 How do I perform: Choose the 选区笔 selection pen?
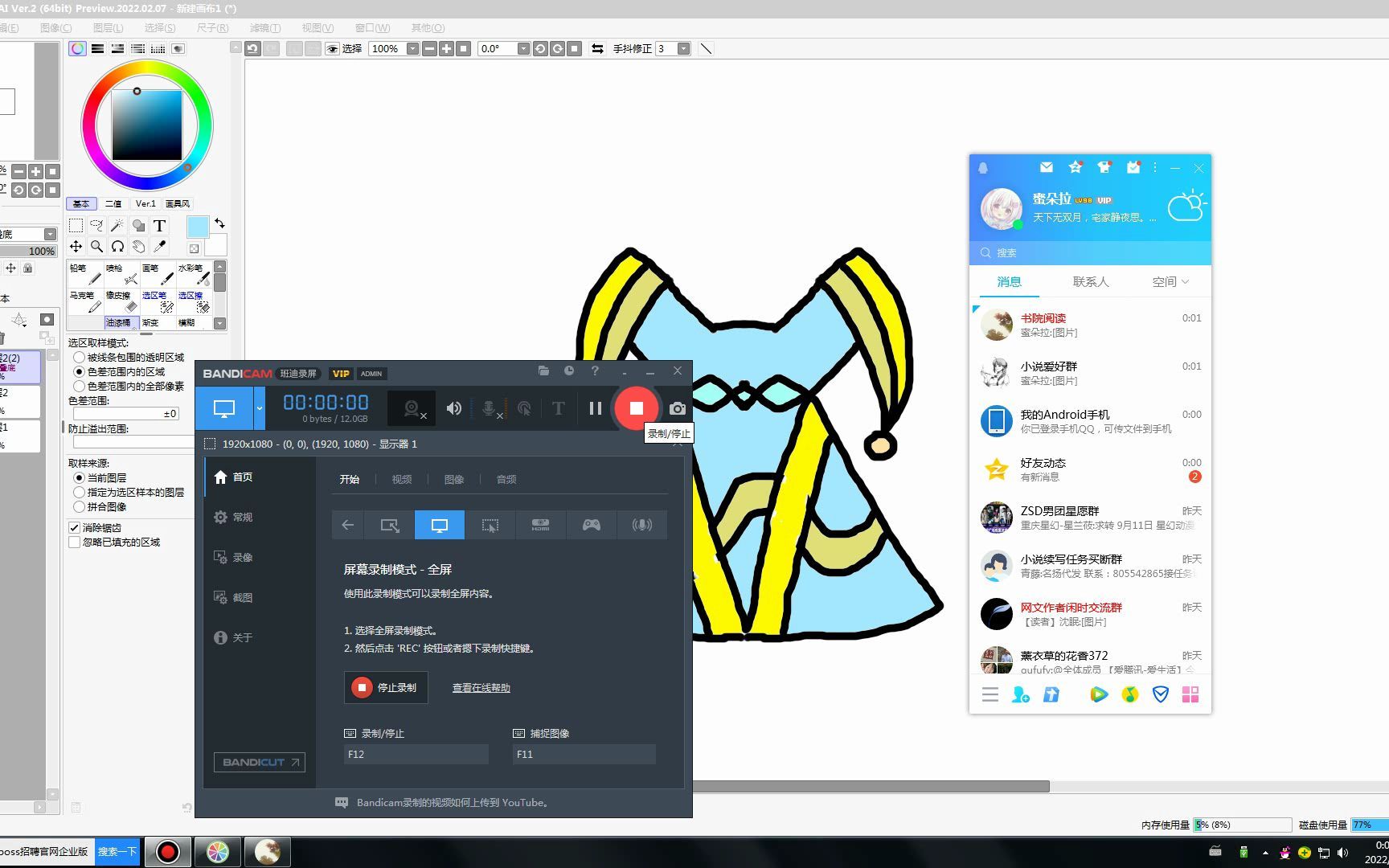pyautogui.click(x=158, y=301)
